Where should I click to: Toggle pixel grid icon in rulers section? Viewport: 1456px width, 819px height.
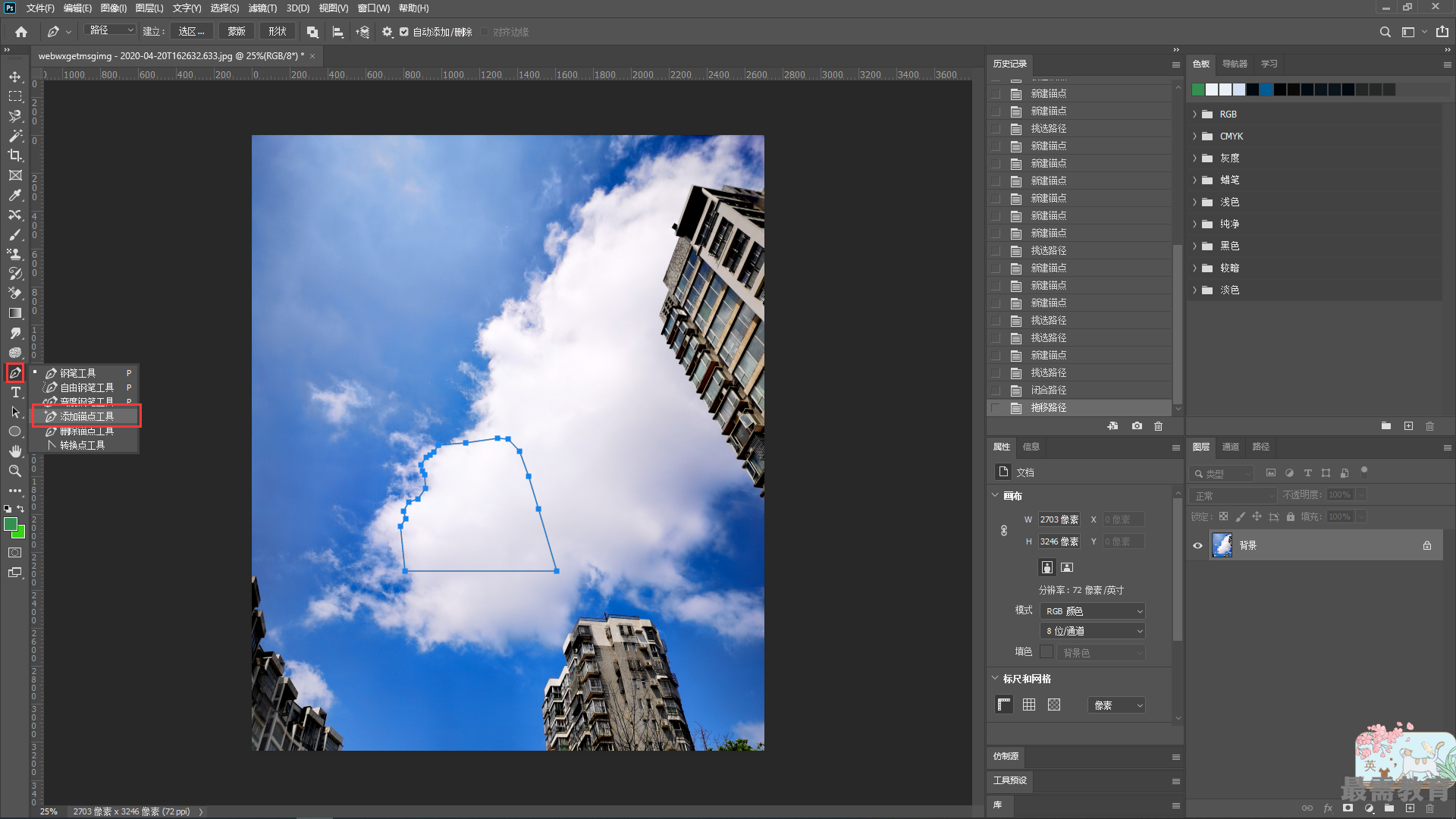1029,704
